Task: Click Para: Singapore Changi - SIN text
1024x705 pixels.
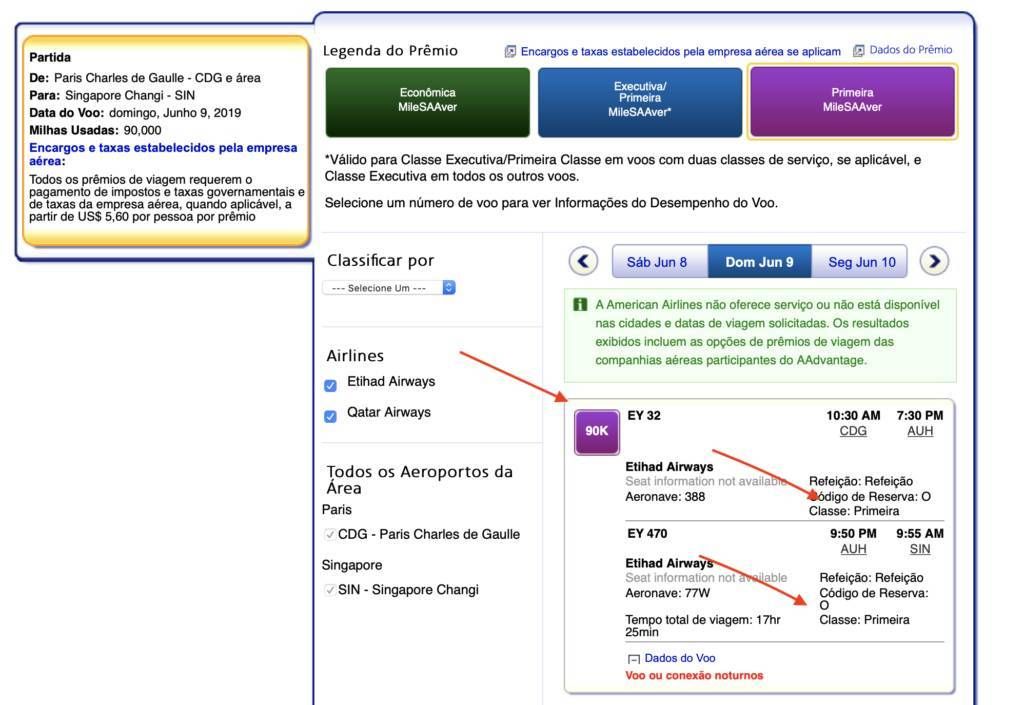Action: [x=112, y=95]
